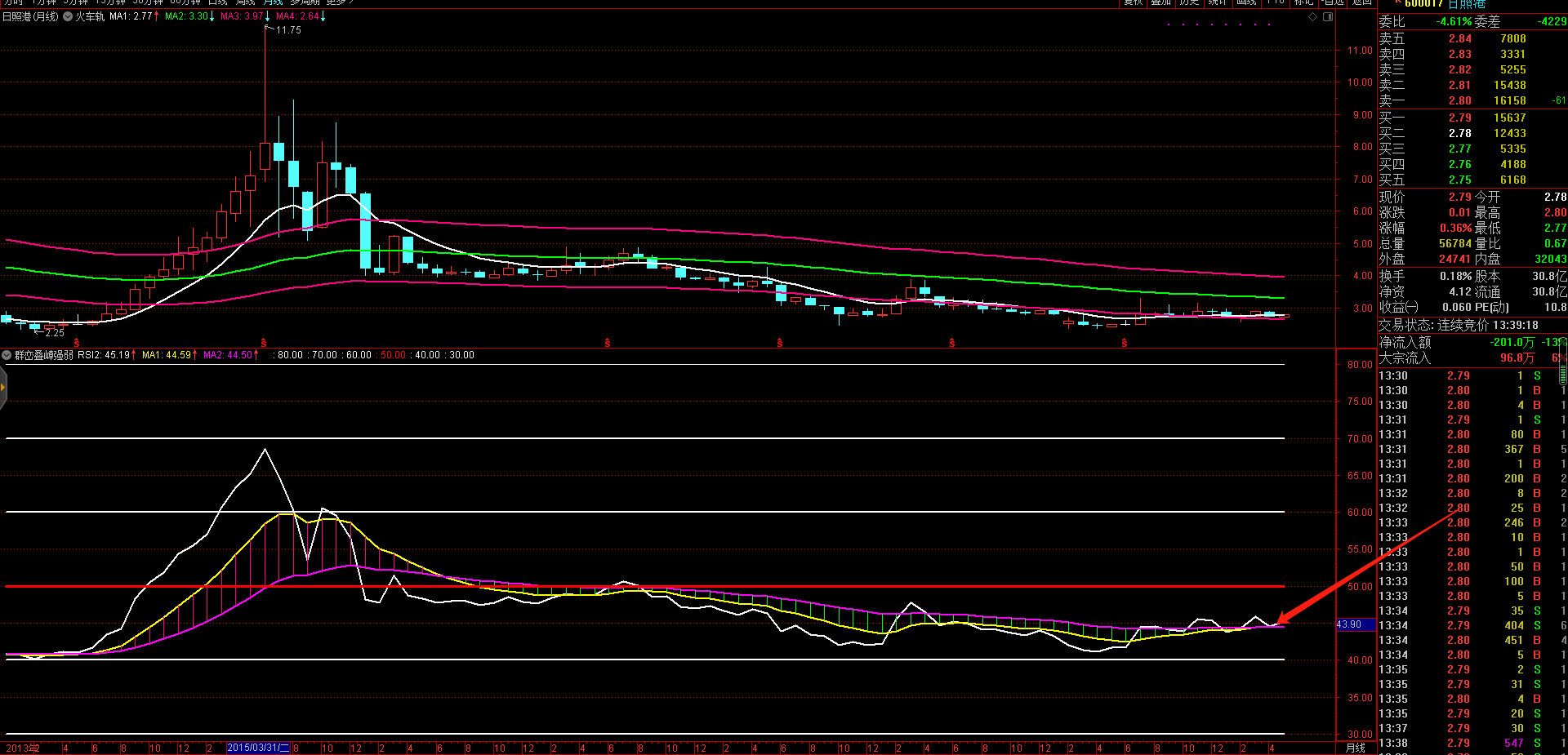Viewport: 1568px width, 755px height.
Task: Click the 2.25 low price marker
Action: (x=55, y=333)
